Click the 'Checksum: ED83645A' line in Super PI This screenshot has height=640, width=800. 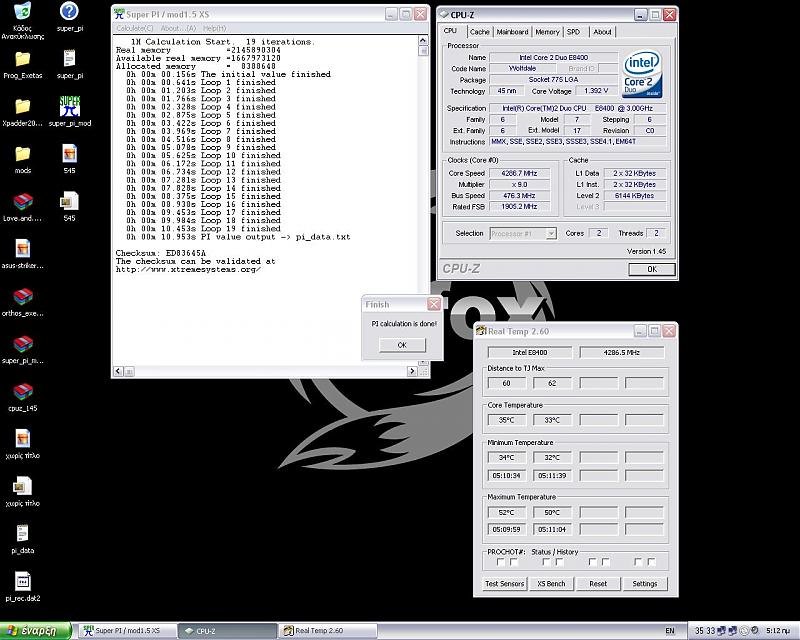coord(161,253)
